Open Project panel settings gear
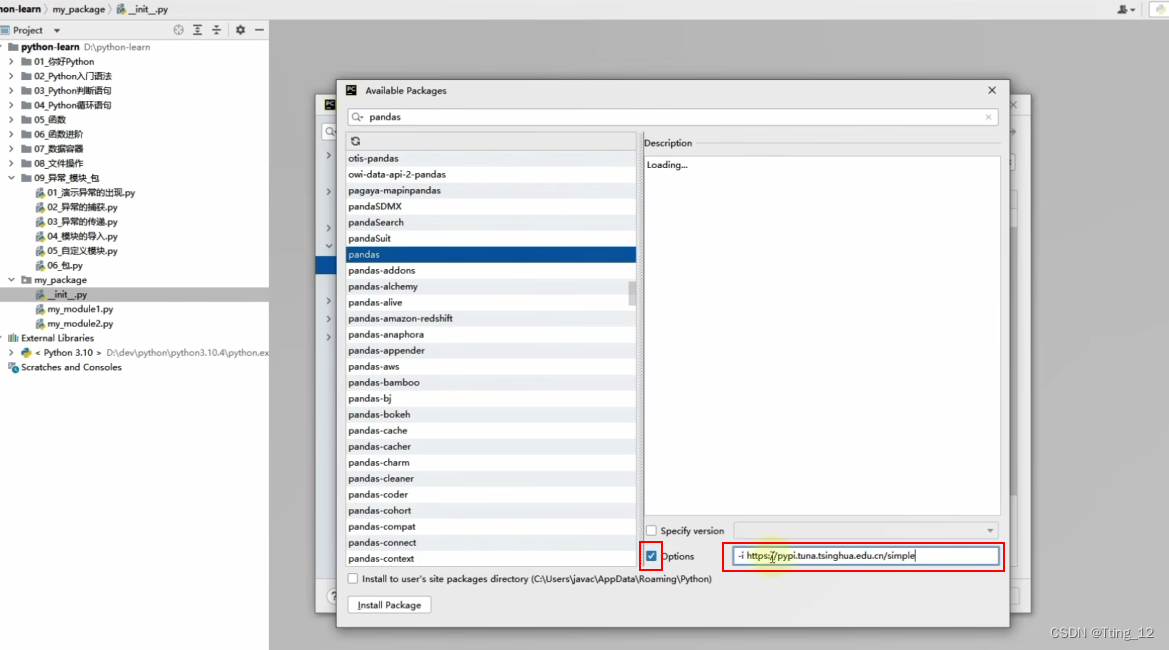1169x650 pixels. 240,30
